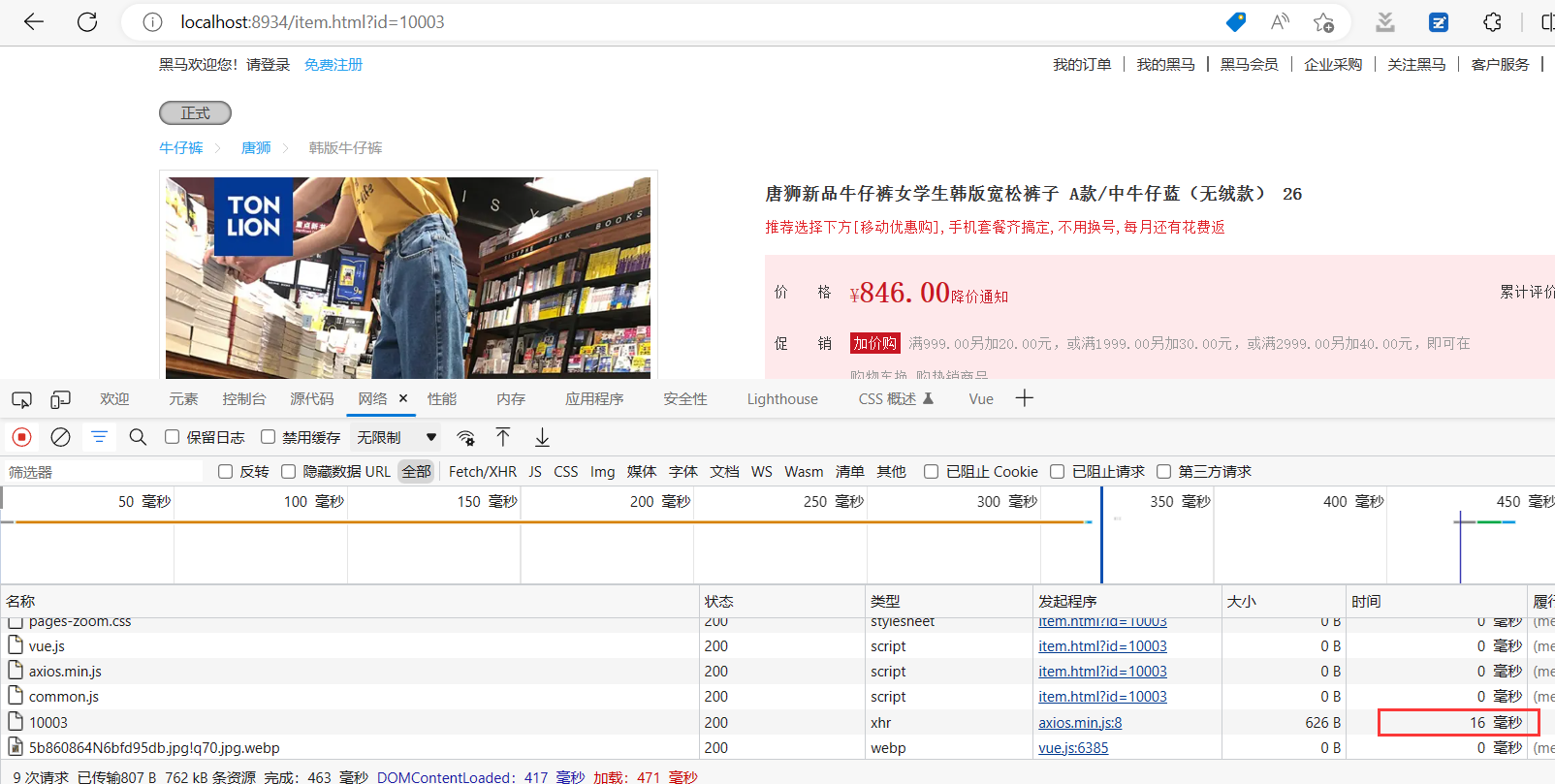Switch to the 源代码 tab

(311, 398)
